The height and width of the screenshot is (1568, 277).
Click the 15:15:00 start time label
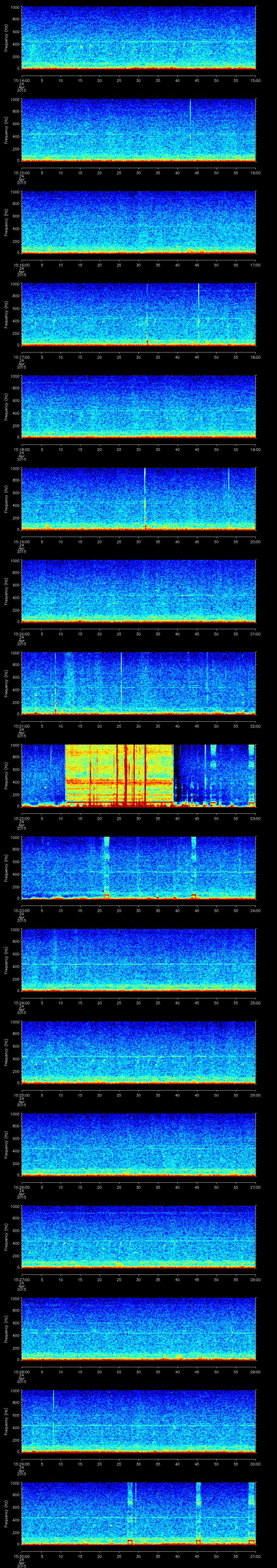pos(21,173)
